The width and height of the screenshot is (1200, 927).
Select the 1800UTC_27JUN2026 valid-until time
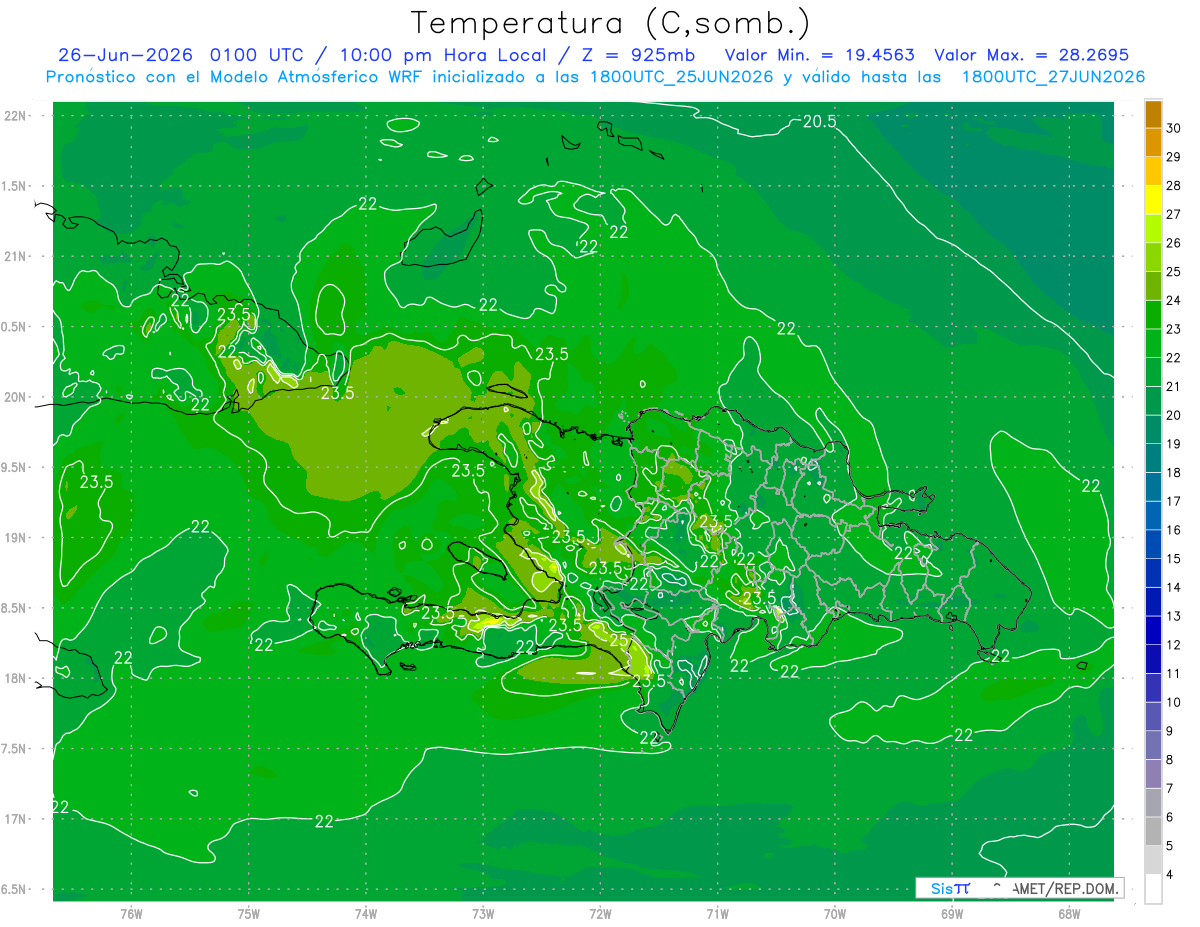(1053, 77)
